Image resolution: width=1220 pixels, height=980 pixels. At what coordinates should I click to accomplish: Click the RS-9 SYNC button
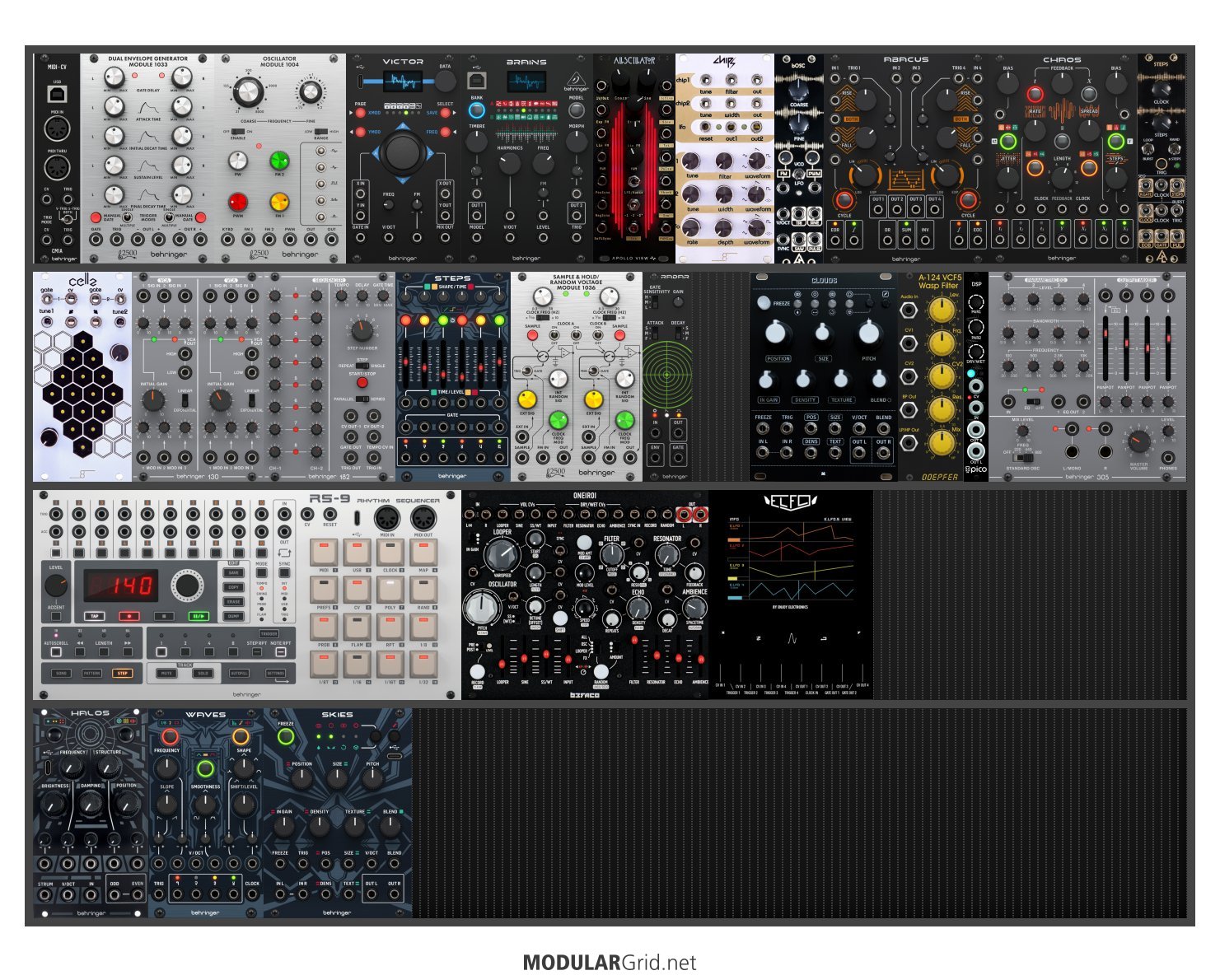pos(284,573)
